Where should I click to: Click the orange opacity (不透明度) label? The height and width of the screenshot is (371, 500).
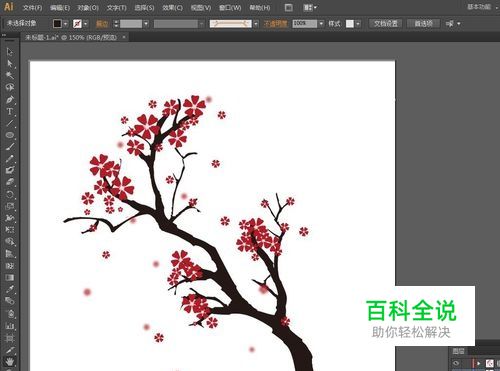pos(275,24)
